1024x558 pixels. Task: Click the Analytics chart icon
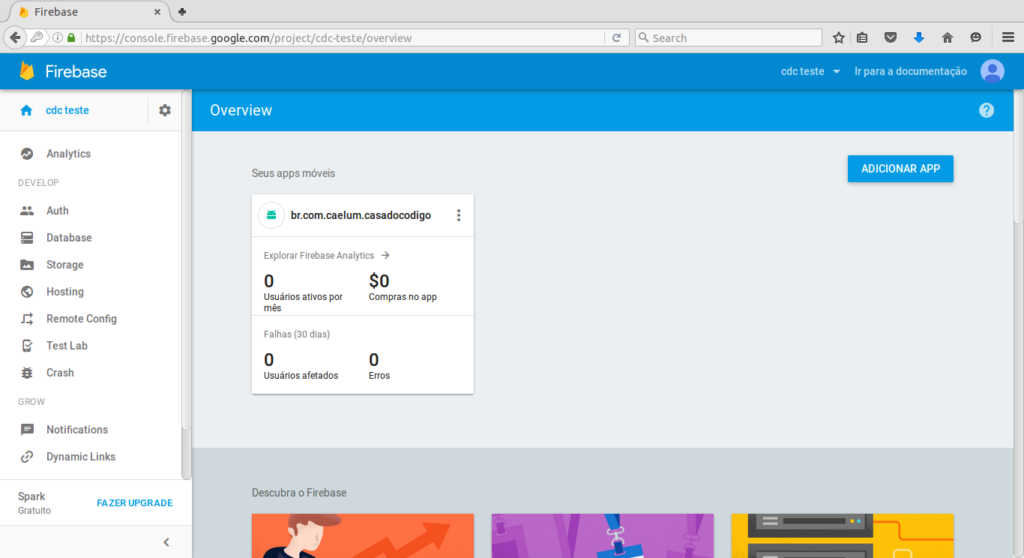coord(27,154)
